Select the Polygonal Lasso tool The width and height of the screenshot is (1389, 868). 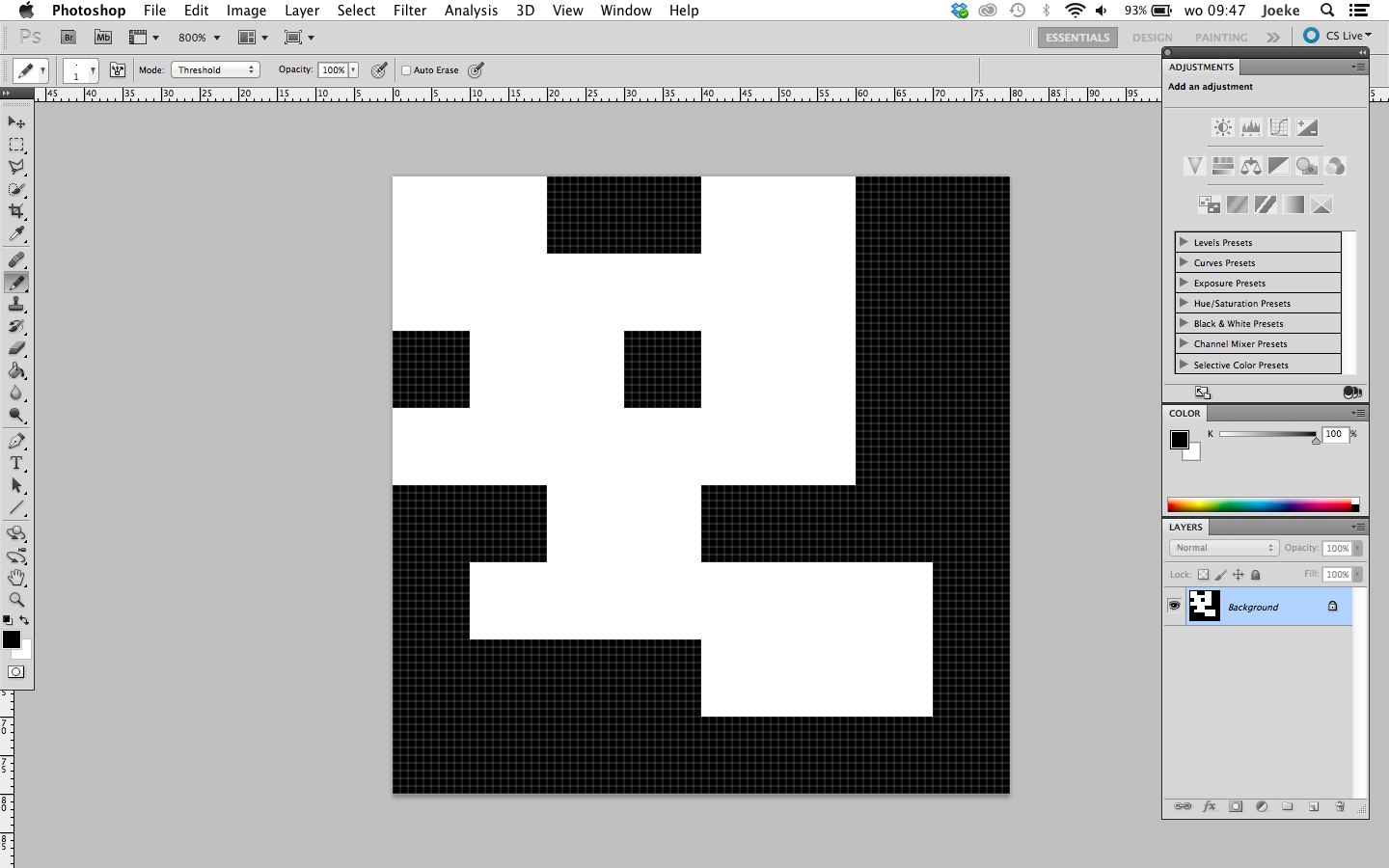(16, 167)
